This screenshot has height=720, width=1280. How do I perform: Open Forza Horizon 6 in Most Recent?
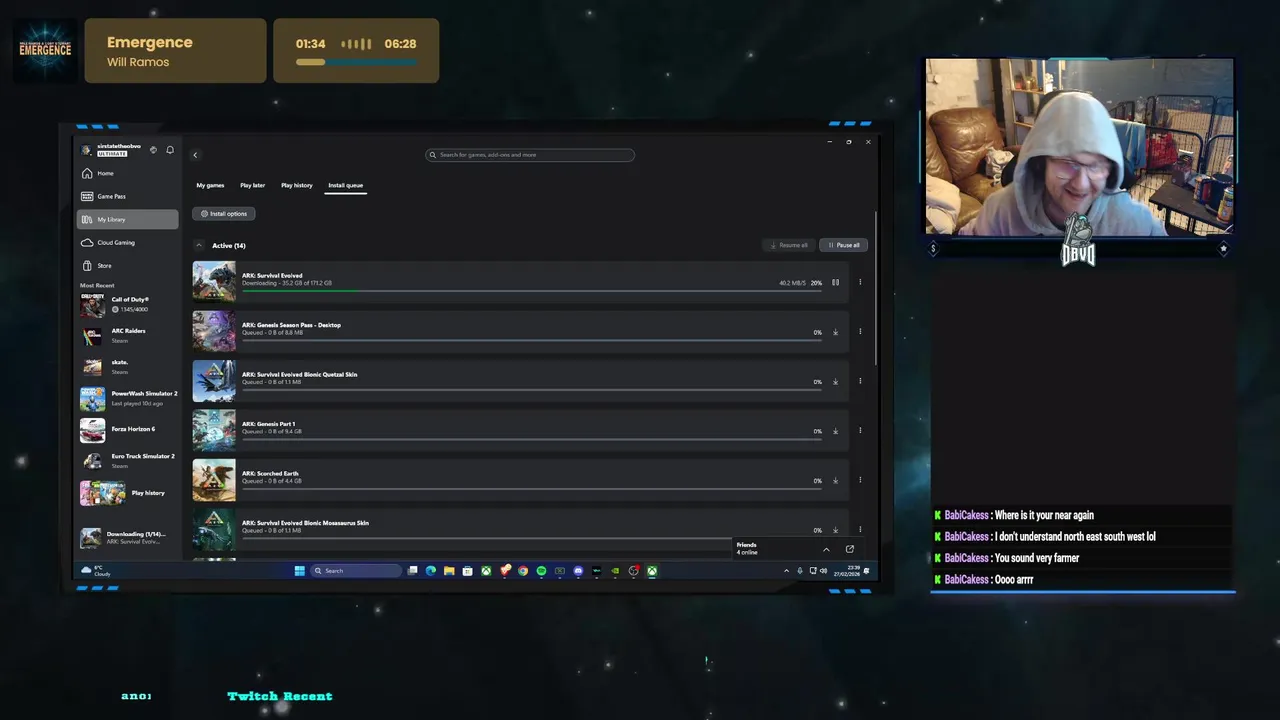pyautogui.click(x=128, y=429)
